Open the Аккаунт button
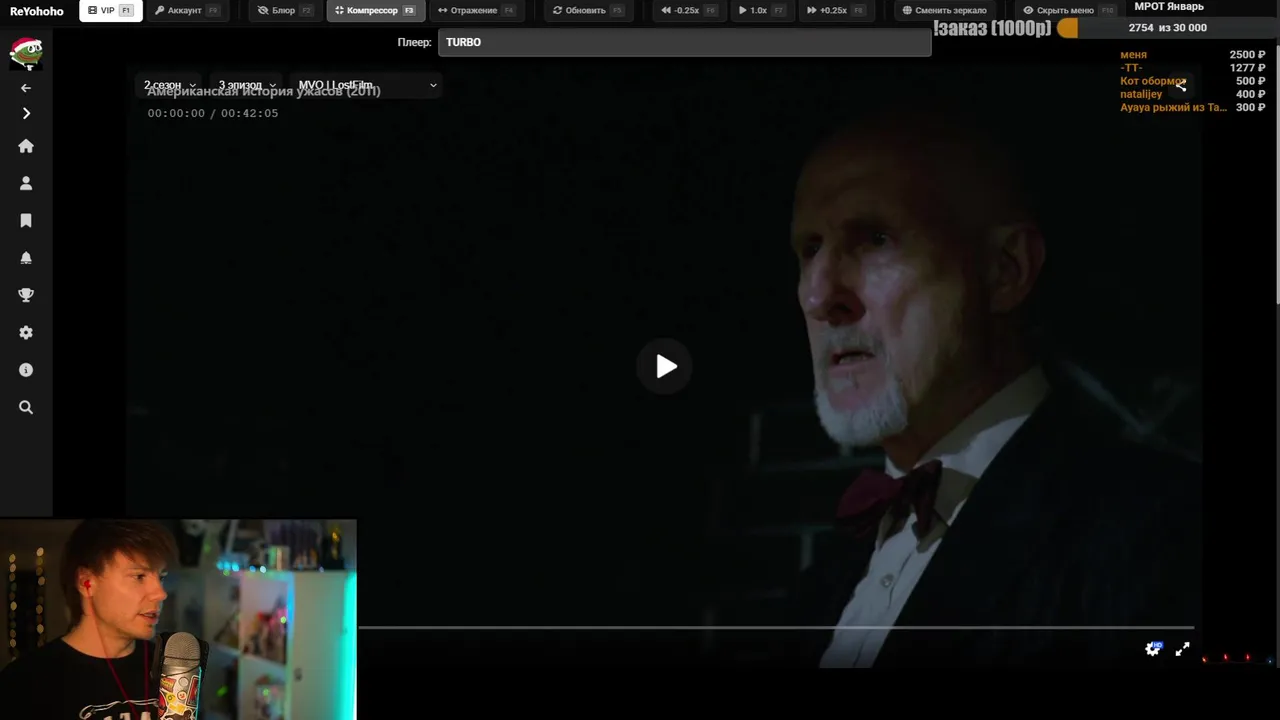Viewport: 1280px width, 720px height. tap(186, 11)
